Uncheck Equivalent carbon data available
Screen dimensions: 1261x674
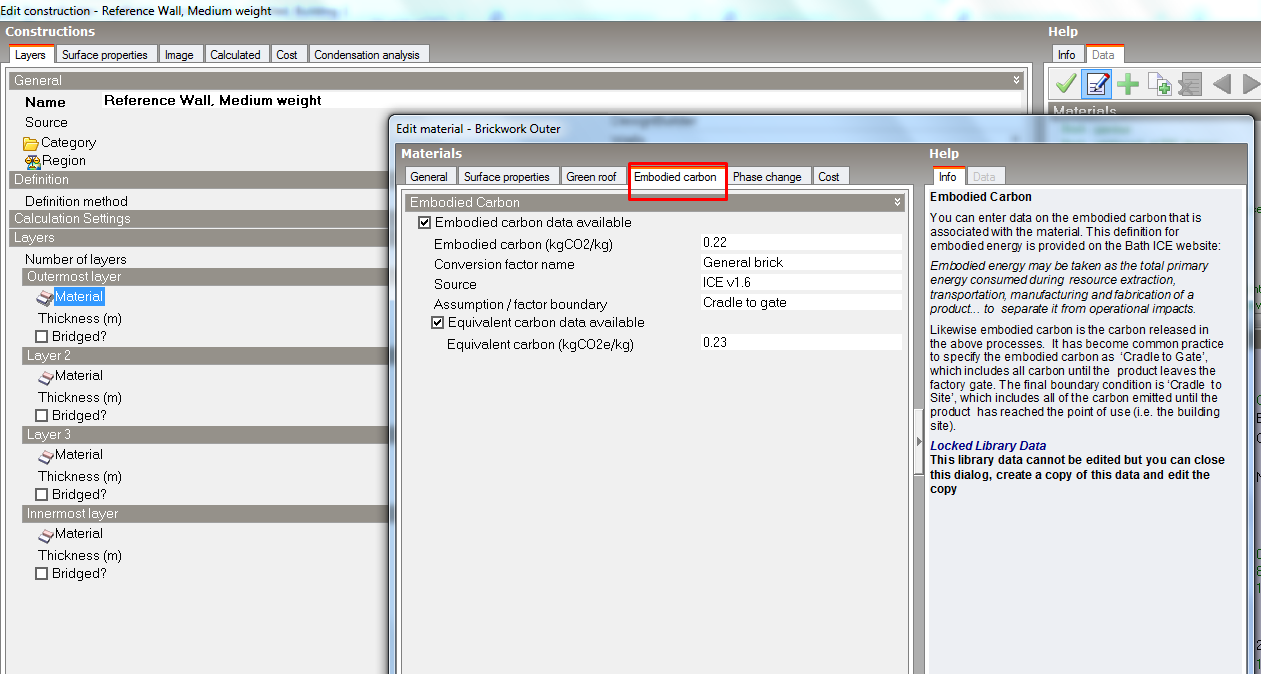point(437,323)
